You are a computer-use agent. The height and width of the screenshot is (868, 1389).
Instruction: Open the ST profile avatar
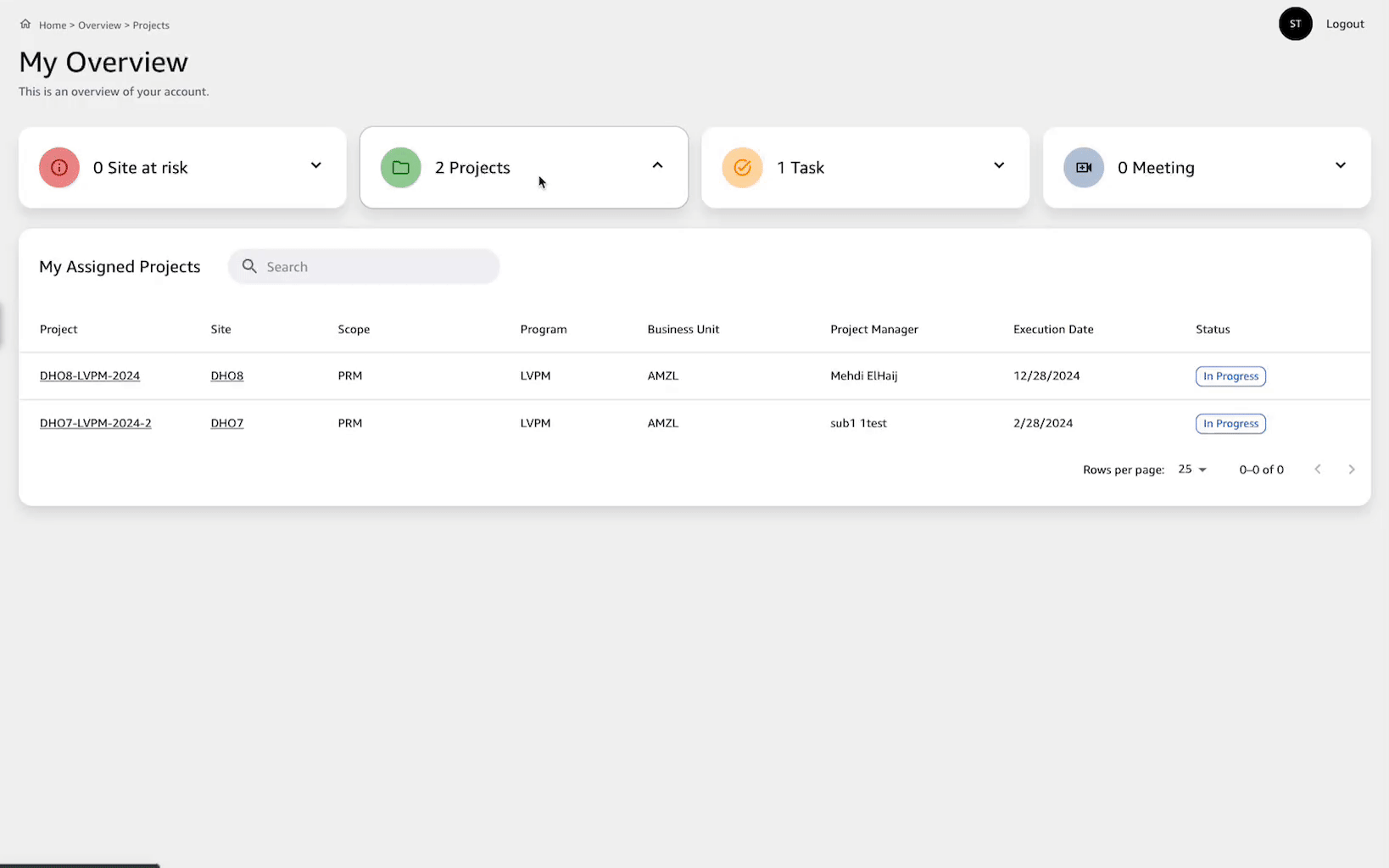[1295, 24]
